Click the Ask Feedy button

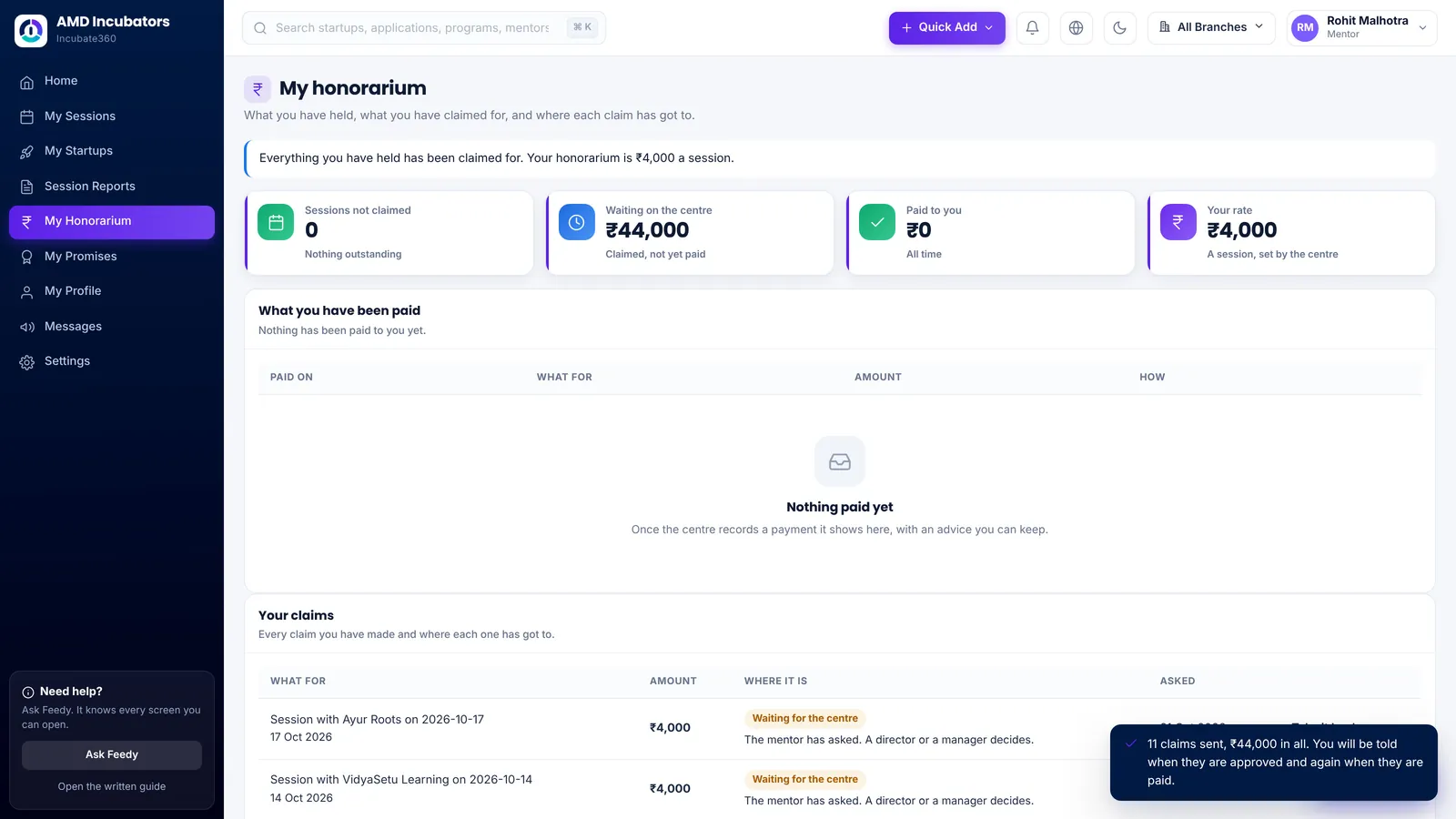[112, 754]
